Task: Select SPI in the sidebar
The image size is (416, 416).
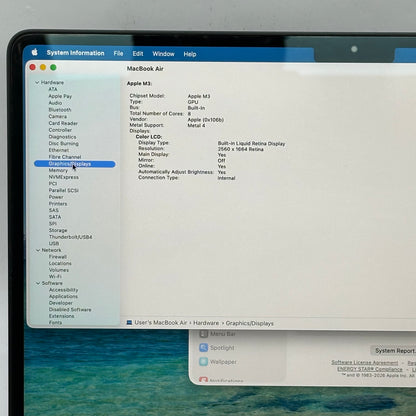Action: tap(53, 224)
